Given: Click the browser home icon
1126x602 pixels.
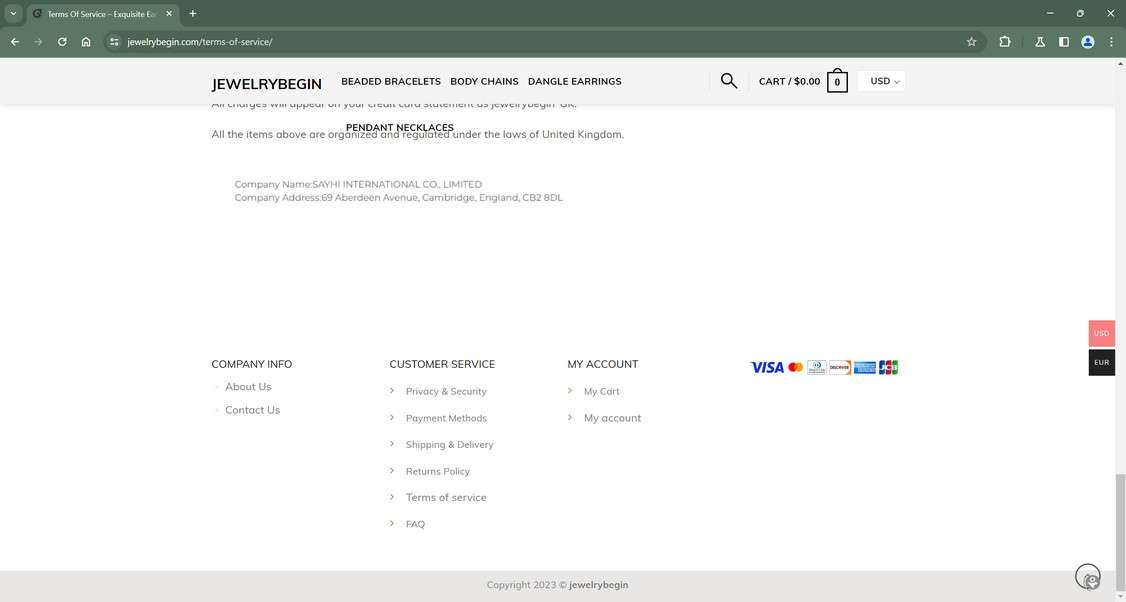Looking at the screenshot, I should [x=86, y=42].
